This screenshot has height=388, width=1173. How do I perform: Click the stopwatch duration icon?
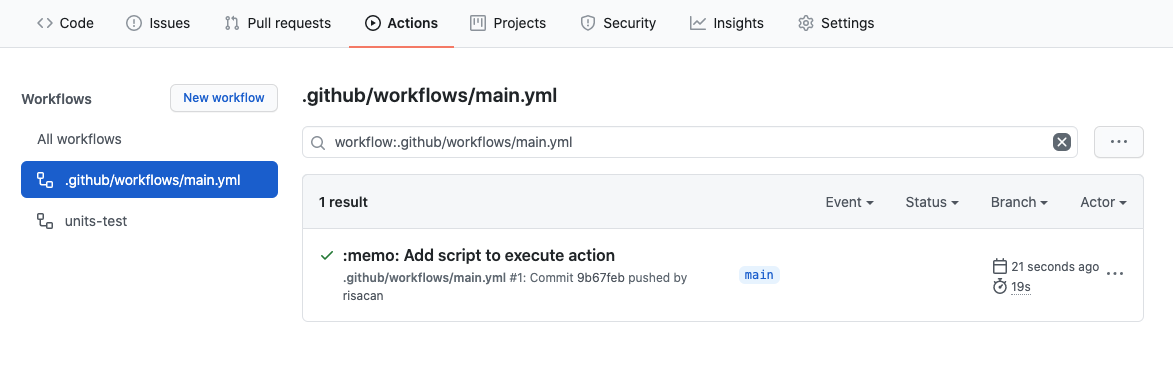[x=999, y=286]
